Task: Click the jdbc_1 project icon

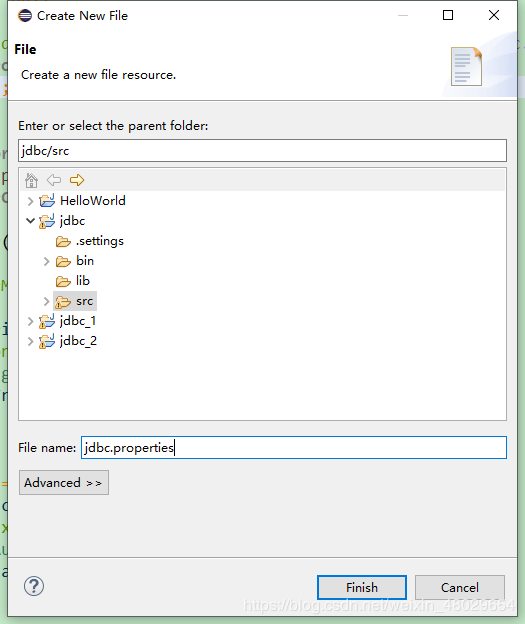Action: [47, 321]
